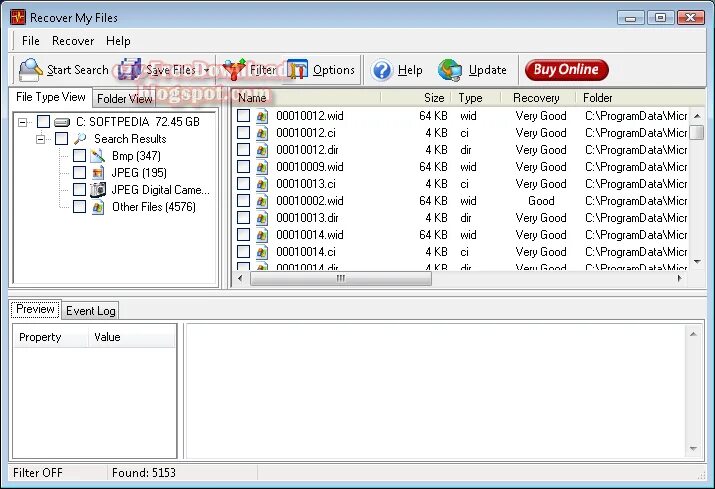Click the 'Good' recovery value for 00010002.wid
This screenshot has width=715, height=489.
pos(541,201)
